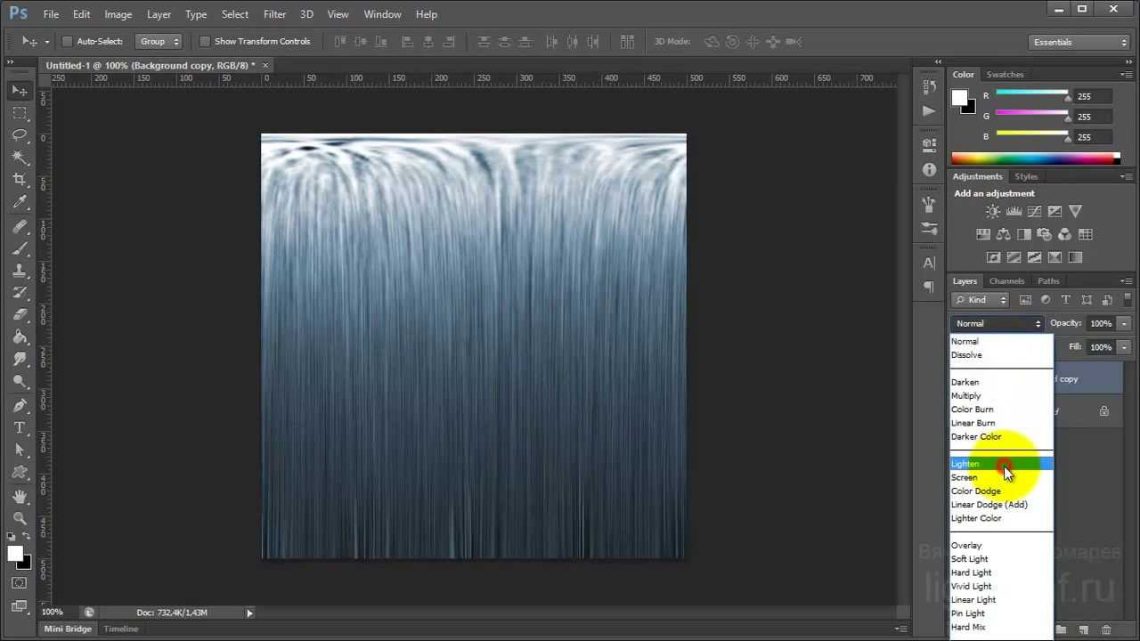
Task: Add an Invert adjustment
Action: [993, 258]
